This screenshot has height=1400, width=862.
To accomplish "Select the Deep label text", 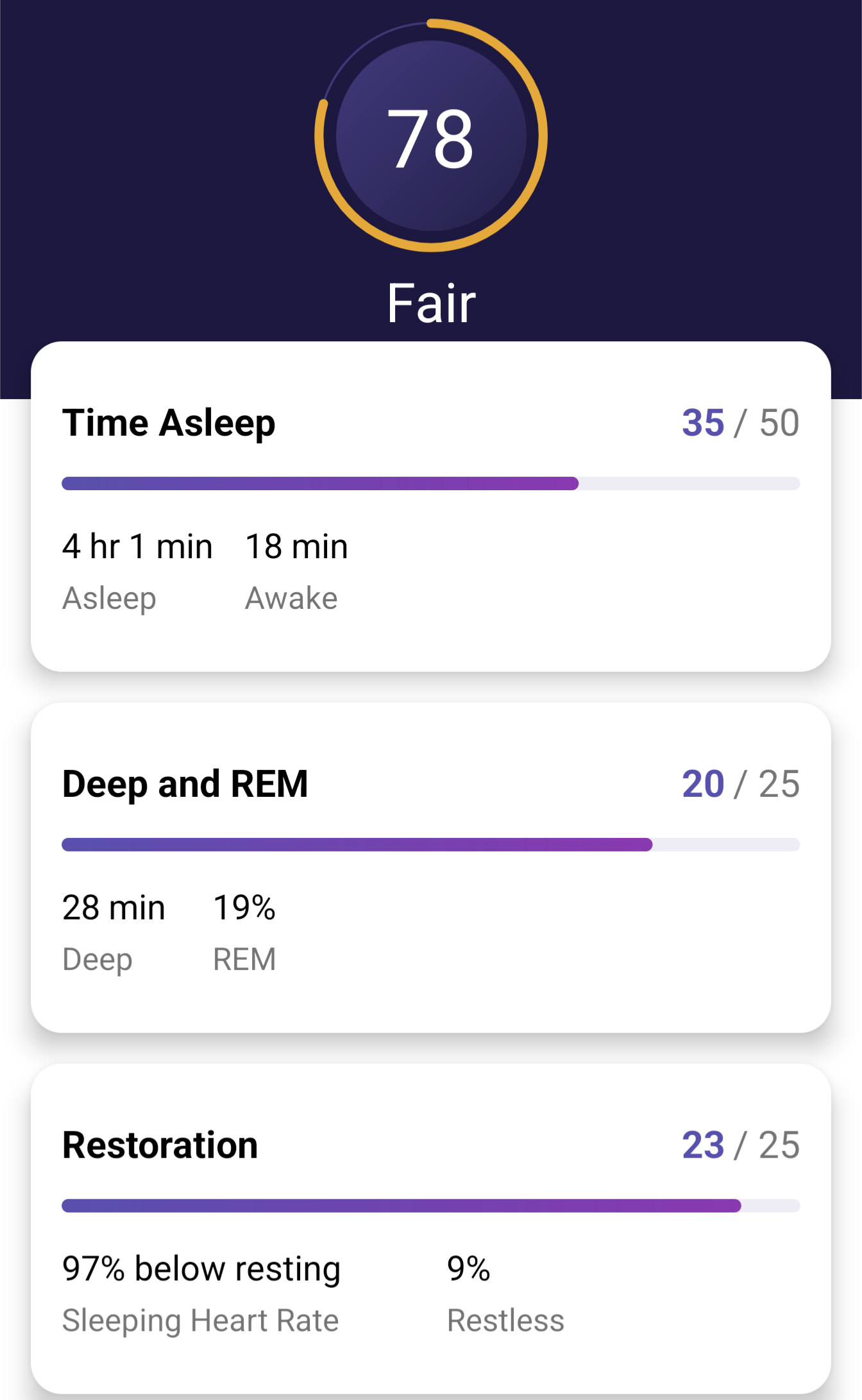I will pos(97,960).
